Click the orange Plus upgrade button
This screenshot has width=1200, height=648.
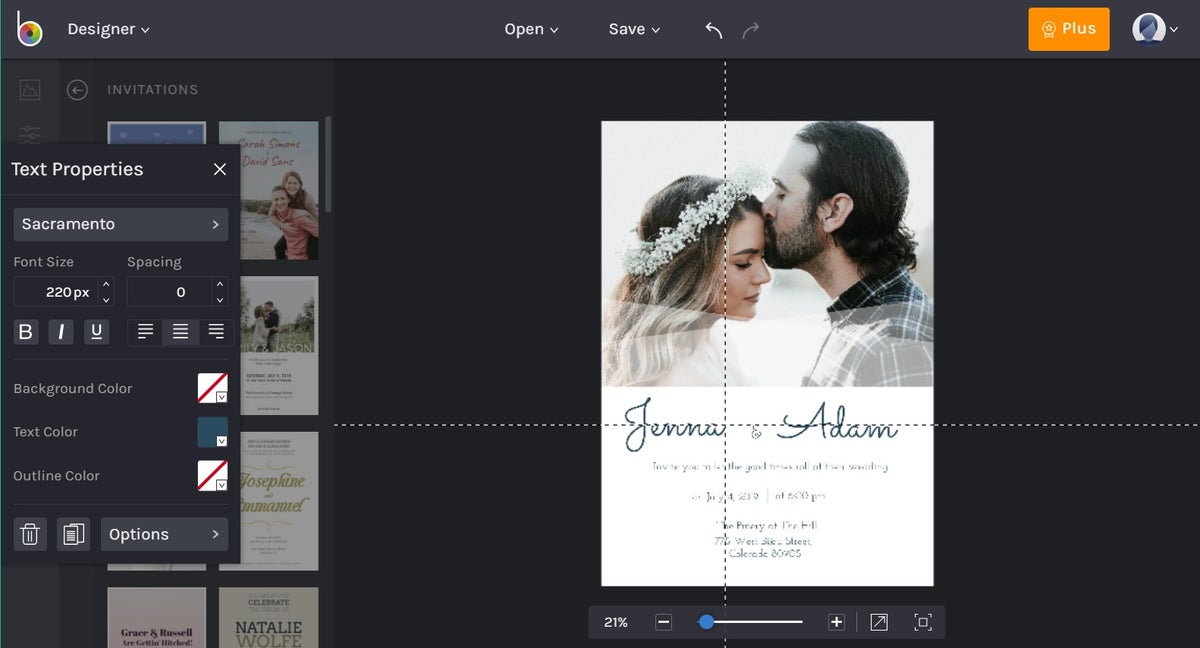[1068, 29]
